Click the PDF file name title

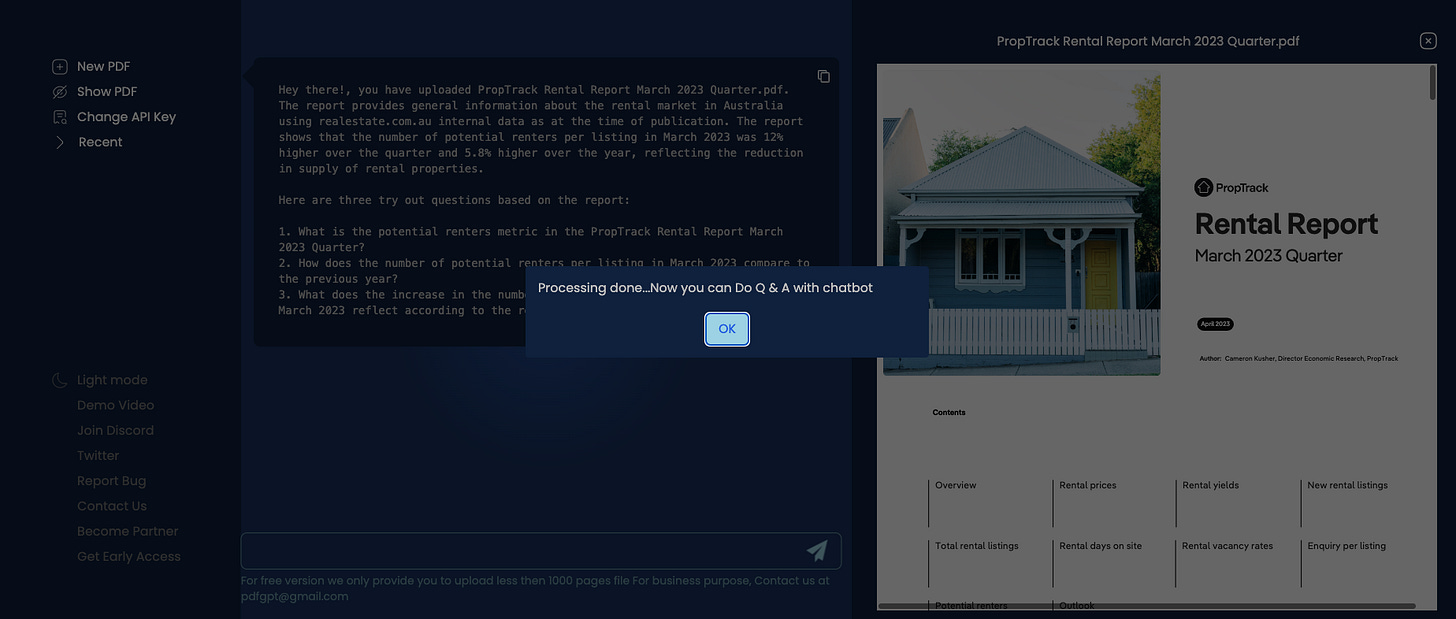(1148, 41)
